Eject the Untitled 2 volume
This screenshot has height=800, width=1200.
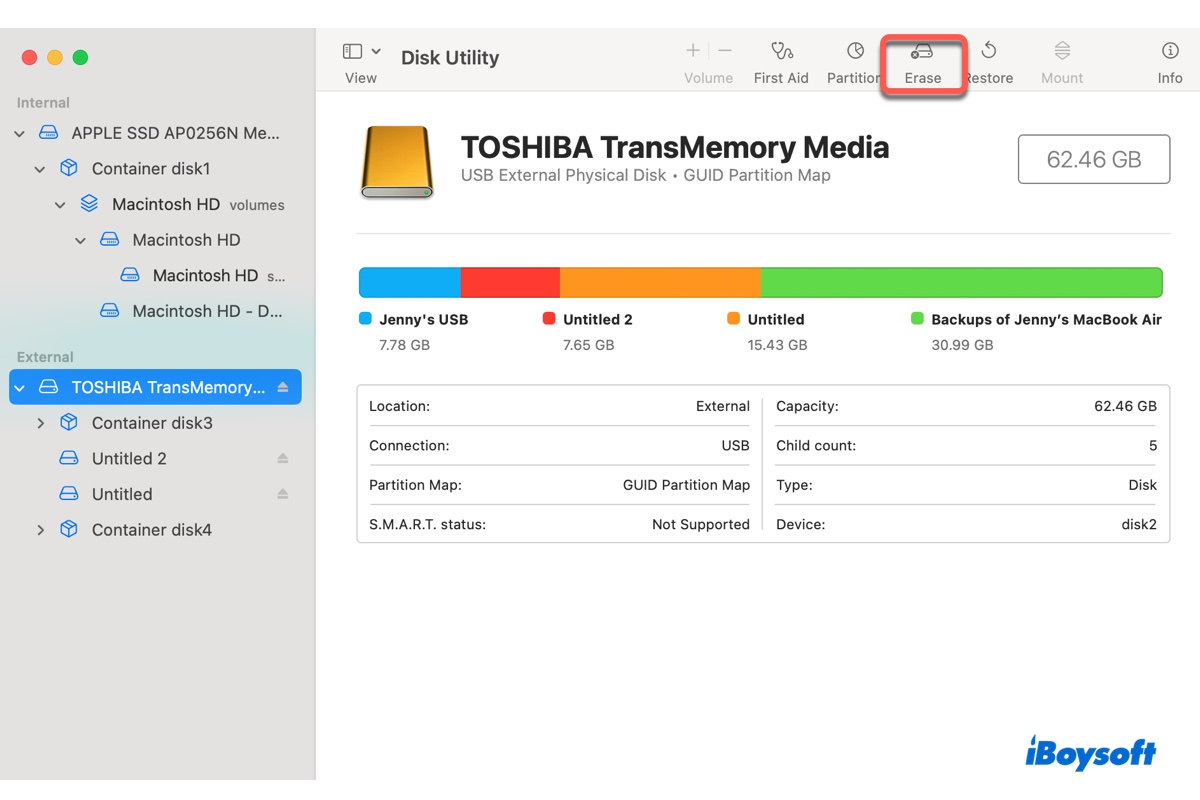[282, 458]
